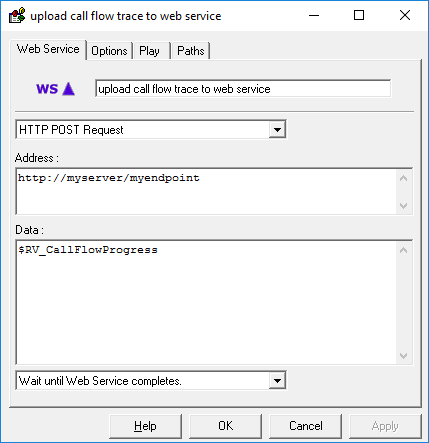Select the HTTP POST Request combo box

point(151,130)
